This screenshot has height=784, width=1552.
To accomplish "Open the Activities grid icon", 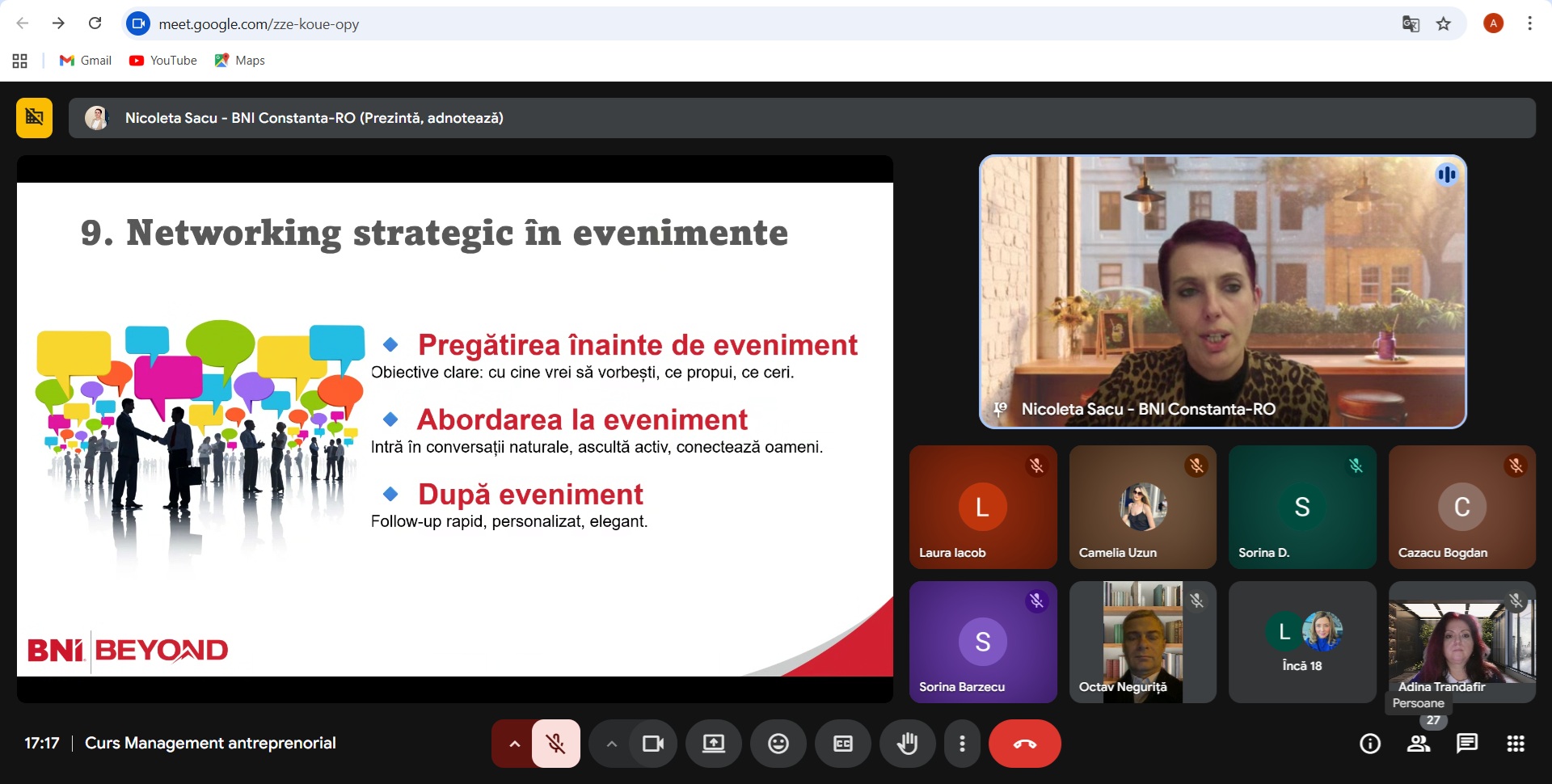I will [1516, 744].
